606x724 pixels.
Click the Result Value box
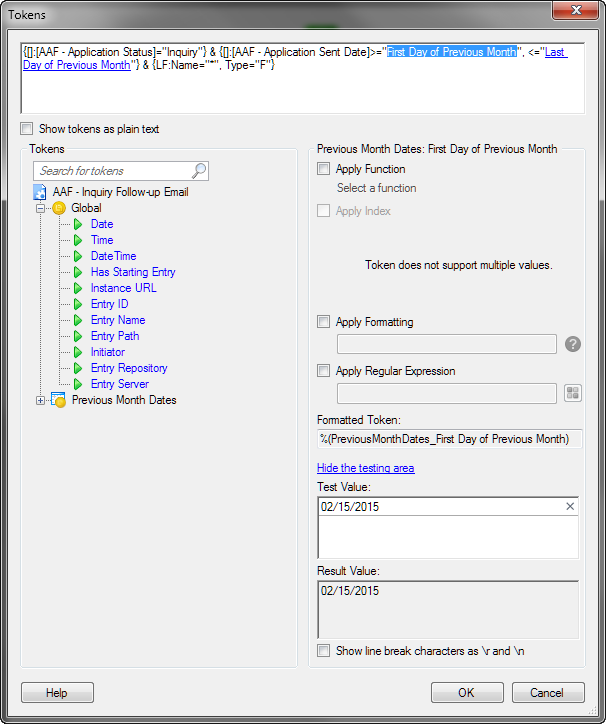pos(448,610)
